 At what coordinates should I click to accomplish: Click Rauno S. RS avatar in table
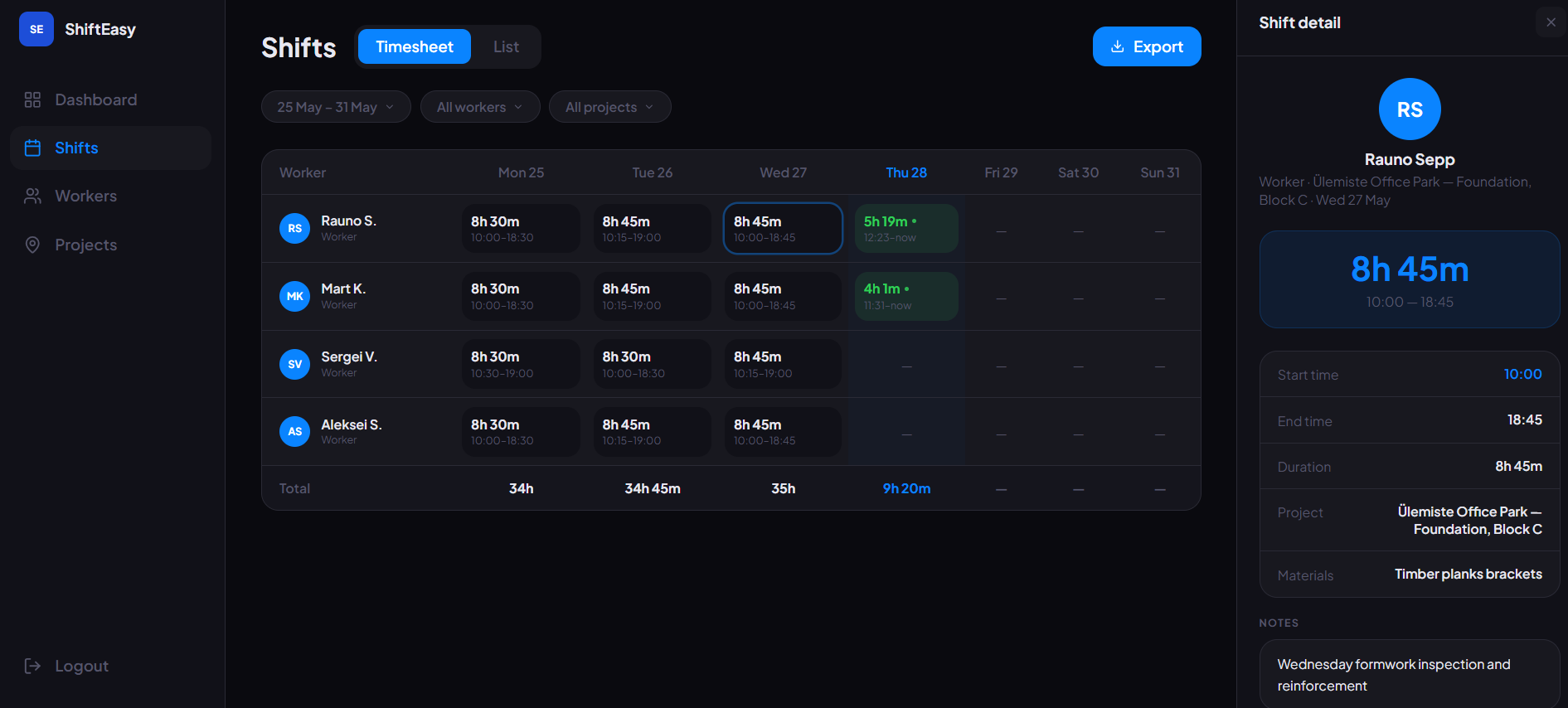(x=294, y=228)
